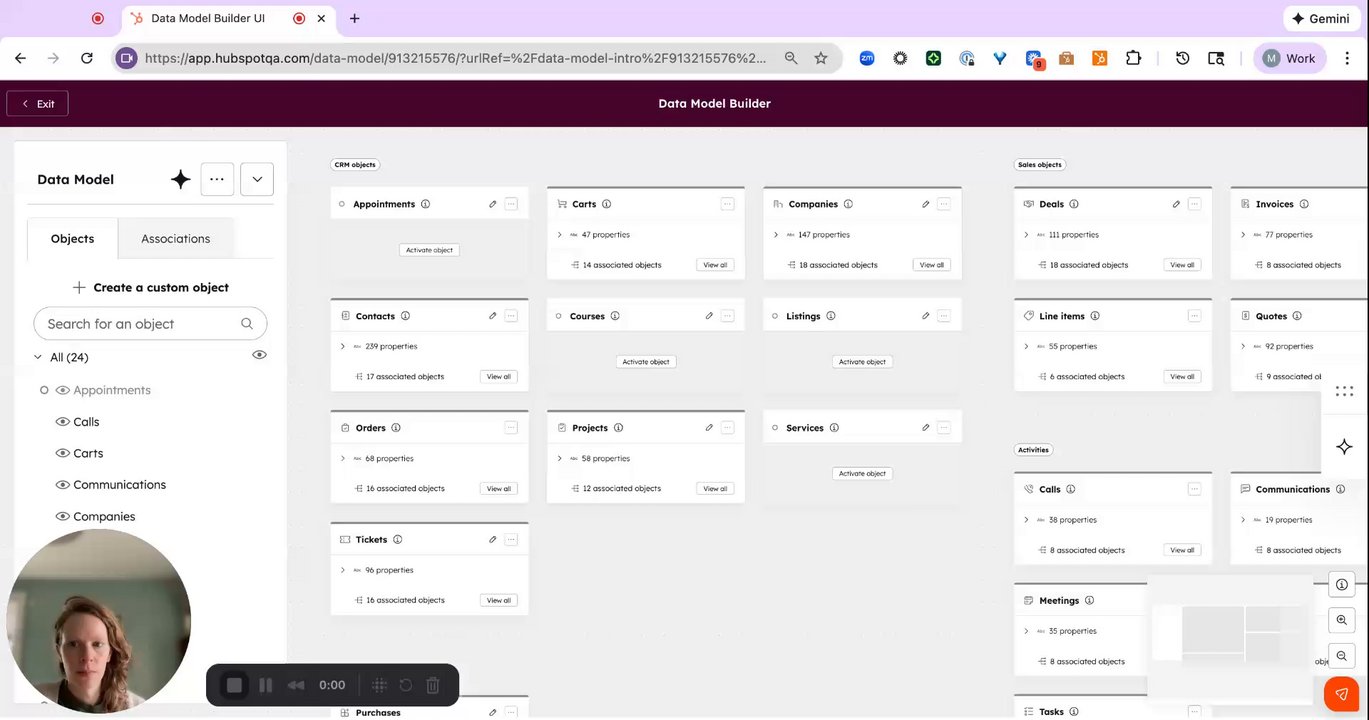
Task: Click the canvas zoom out magnifier
Action: pos(1342,656)
